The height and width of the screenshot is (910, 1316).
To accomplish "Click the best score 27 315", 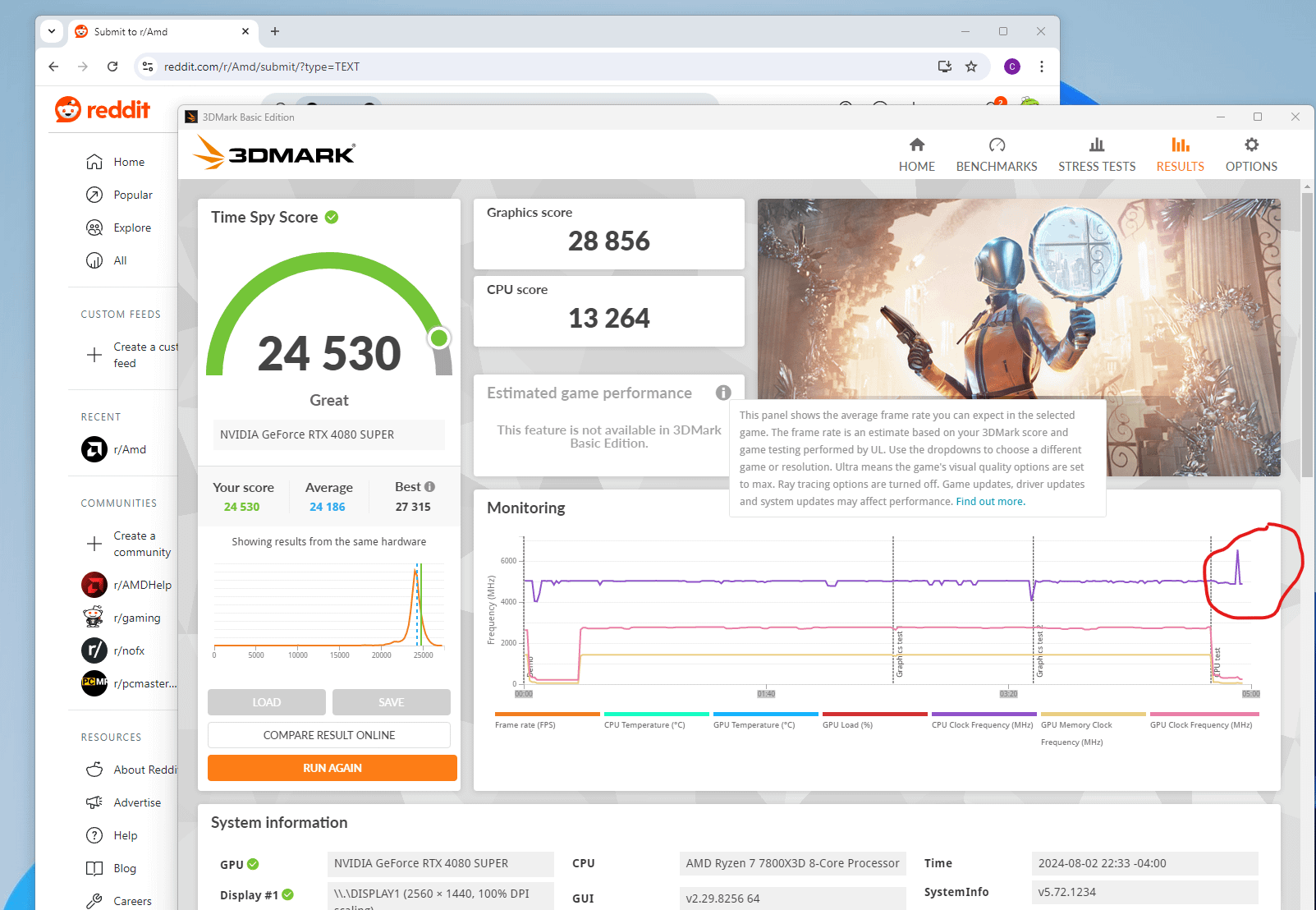I will point(413,507).
